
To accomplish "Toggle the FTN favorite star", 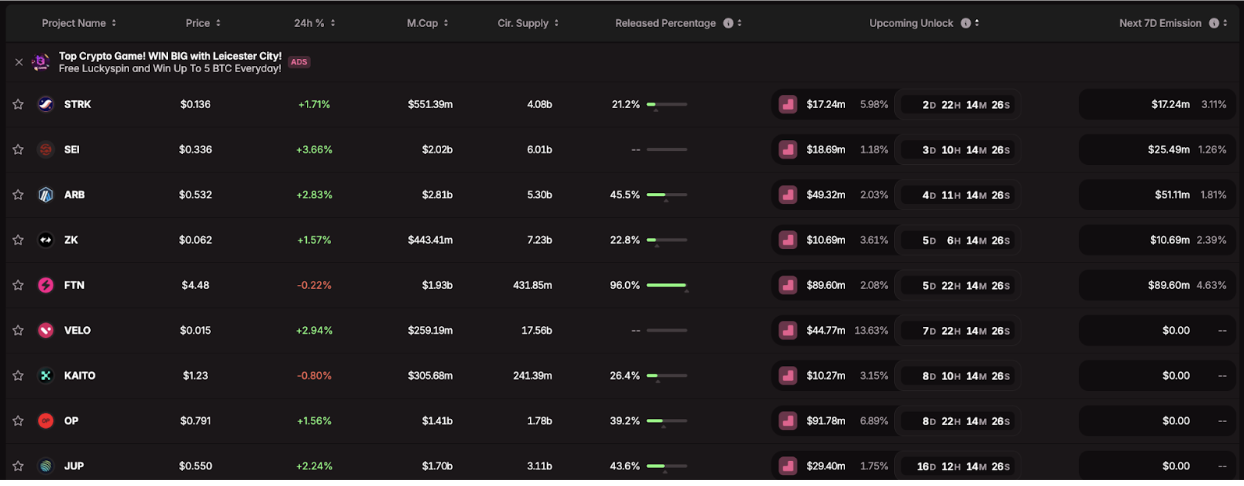I will tap(18, 285).
